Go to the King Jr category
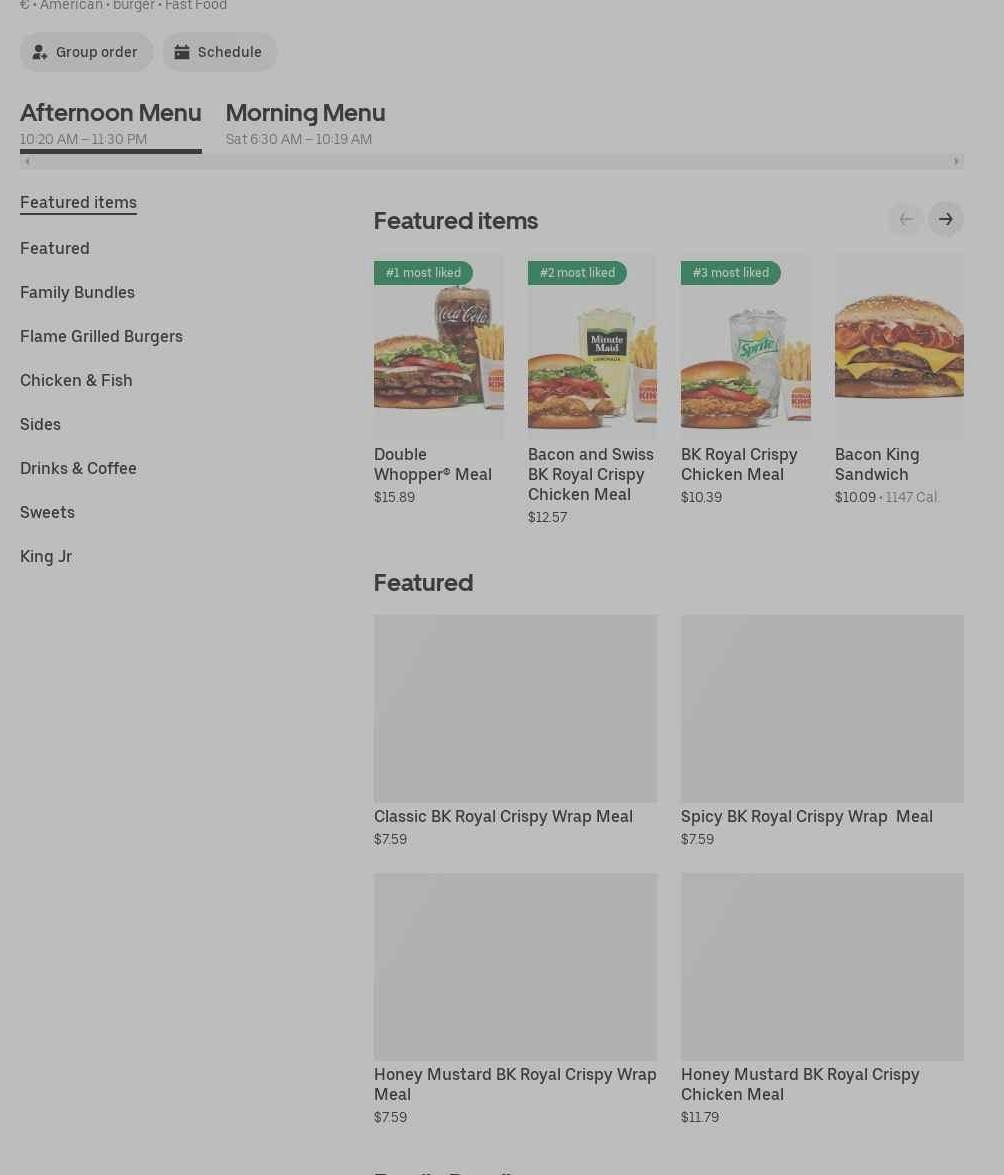 [46, 556]
